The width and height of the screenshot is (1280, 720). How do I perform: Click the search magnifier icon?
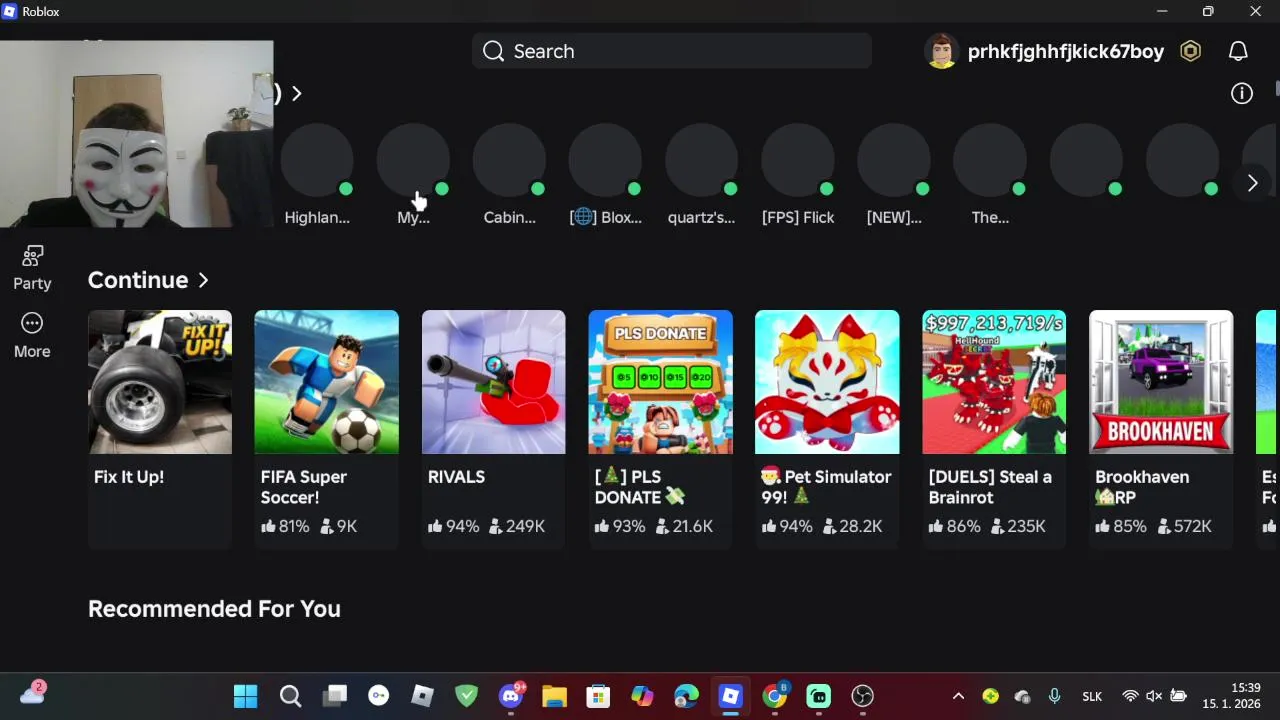(493, 51)
